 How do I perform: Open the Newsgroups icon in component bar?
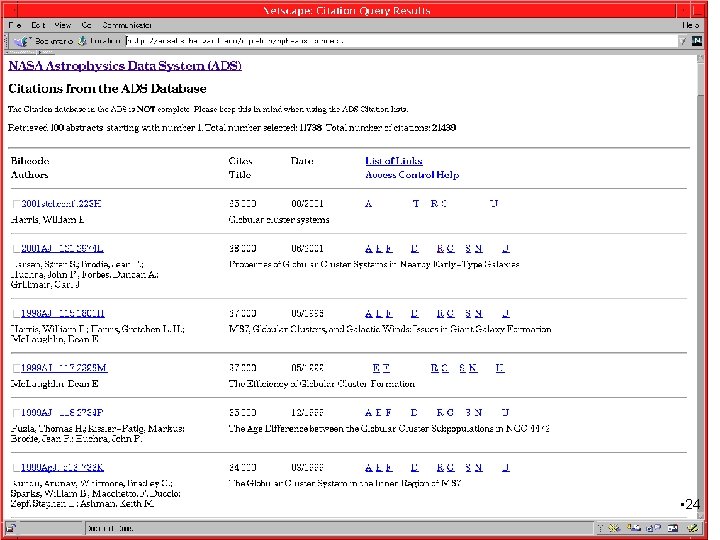(x=654, y=528)
